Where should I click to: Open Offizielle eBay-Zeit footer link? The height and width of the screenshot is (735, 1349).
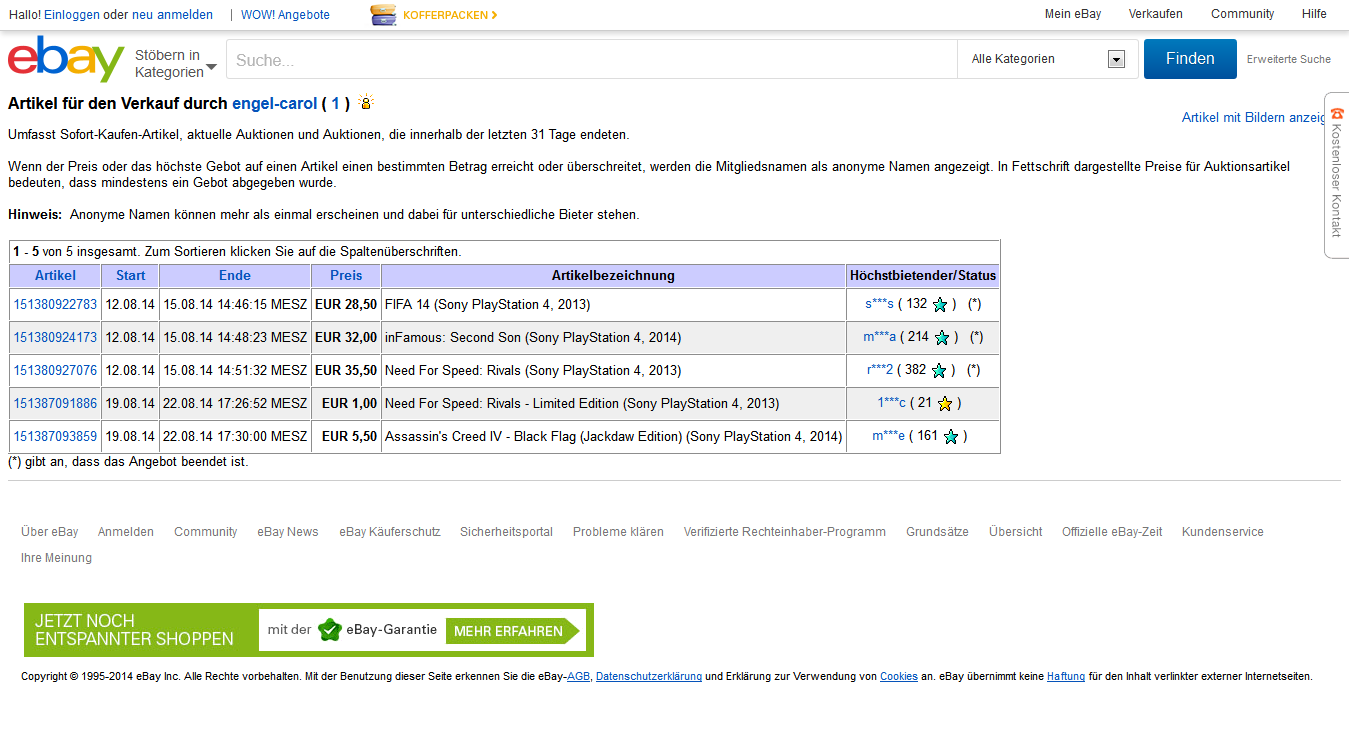click(1112, 532)
